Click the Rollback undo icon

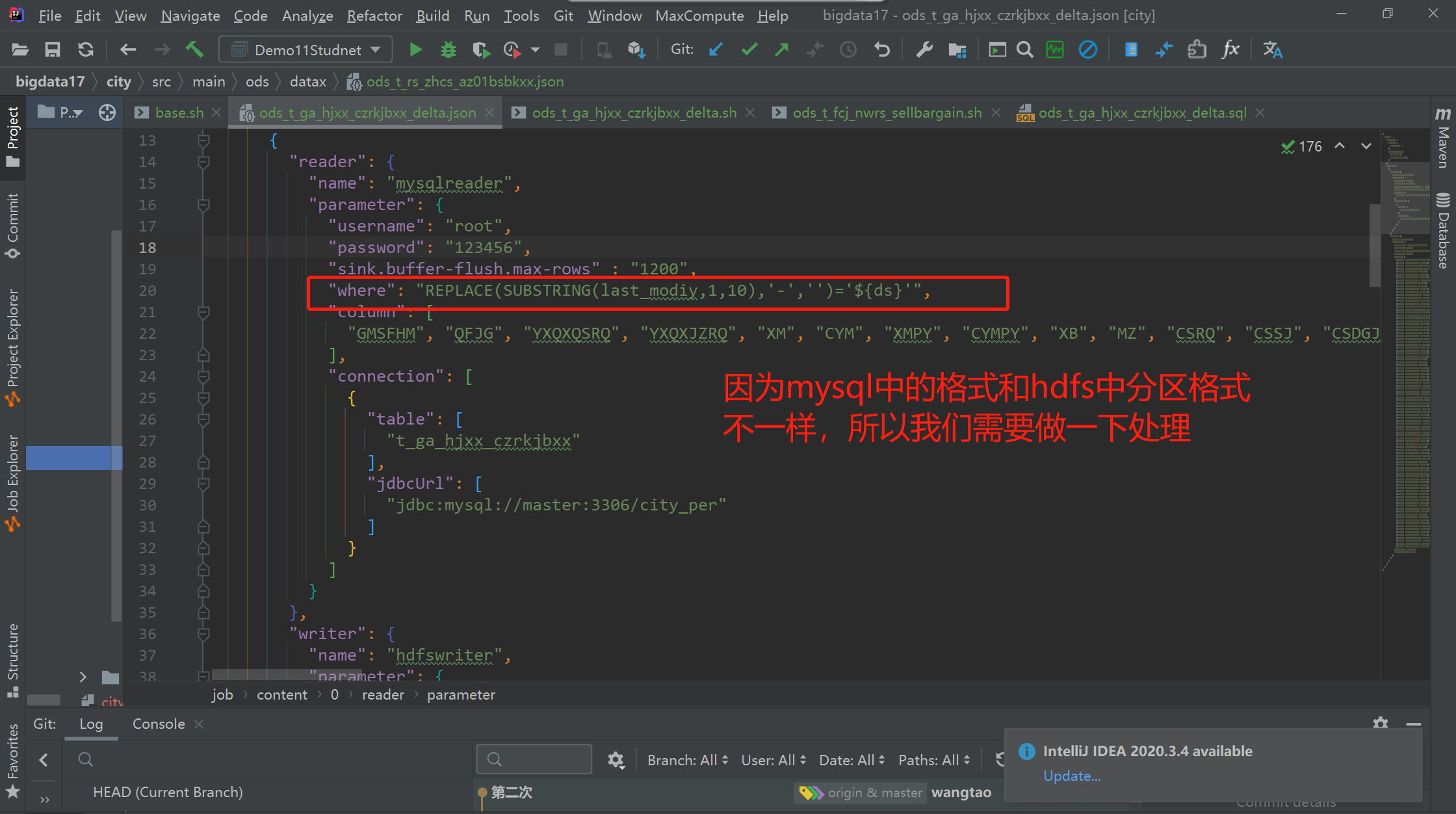881,50
